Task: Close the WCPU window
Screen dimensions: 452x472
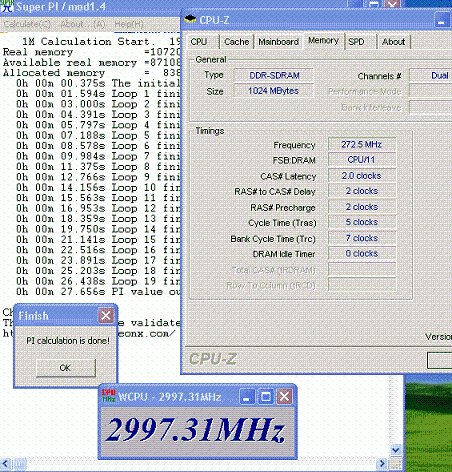Action: 284,397
